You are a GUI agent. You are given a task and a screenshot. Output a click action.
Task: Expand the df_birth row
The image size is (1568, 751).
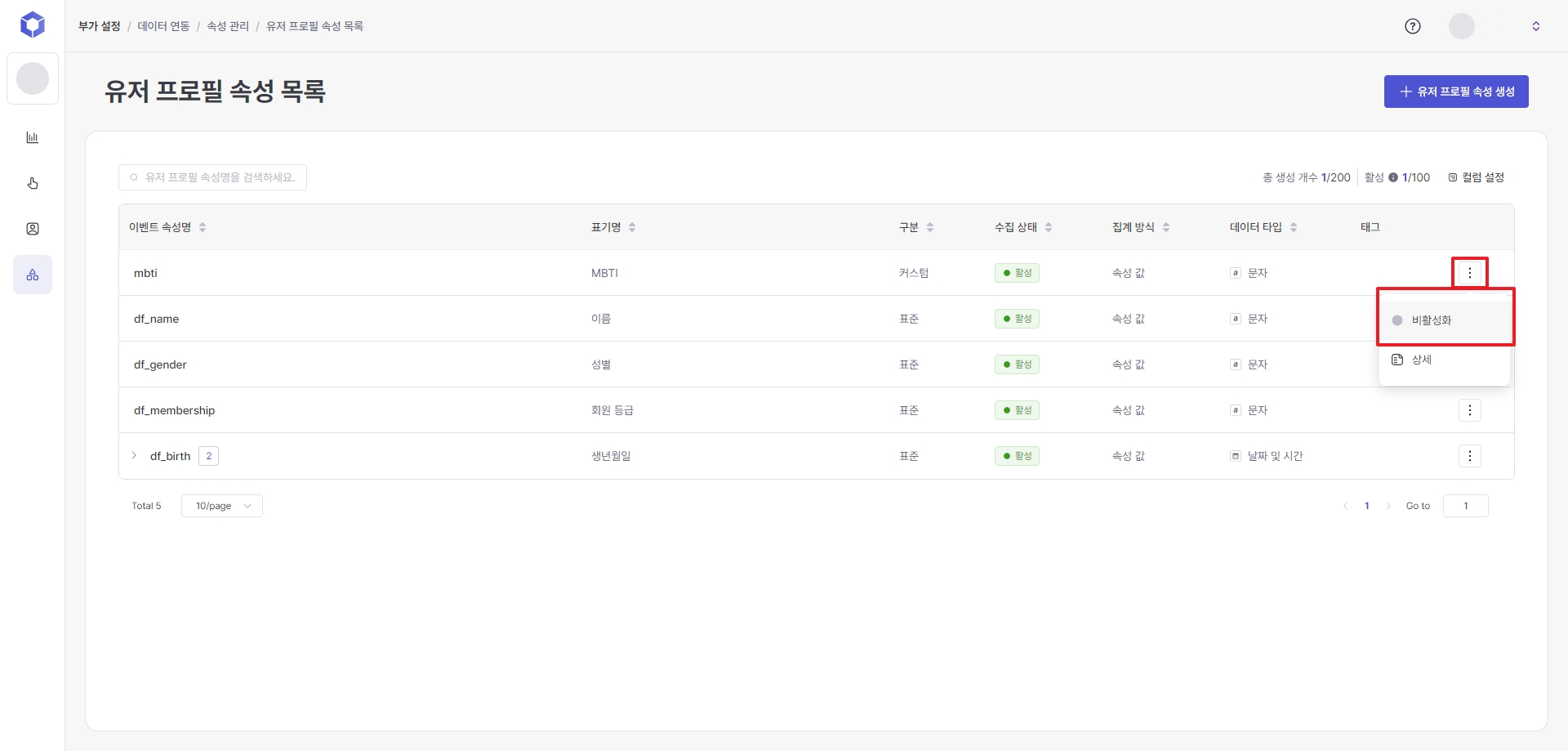coord(135,456)
